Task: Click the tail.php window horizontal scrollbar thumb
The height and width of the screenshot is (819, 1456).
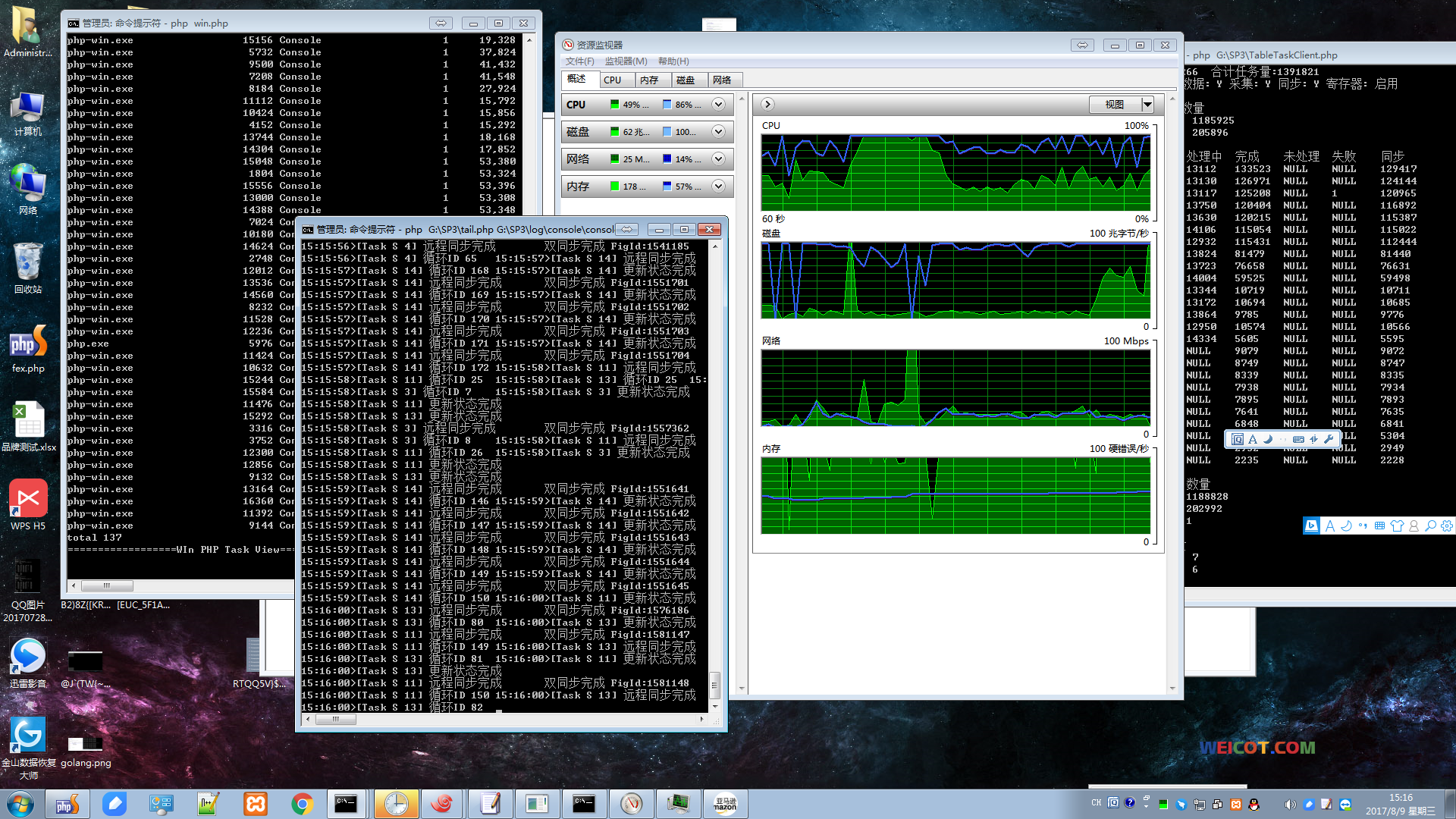Action: [x=335, y=720]
